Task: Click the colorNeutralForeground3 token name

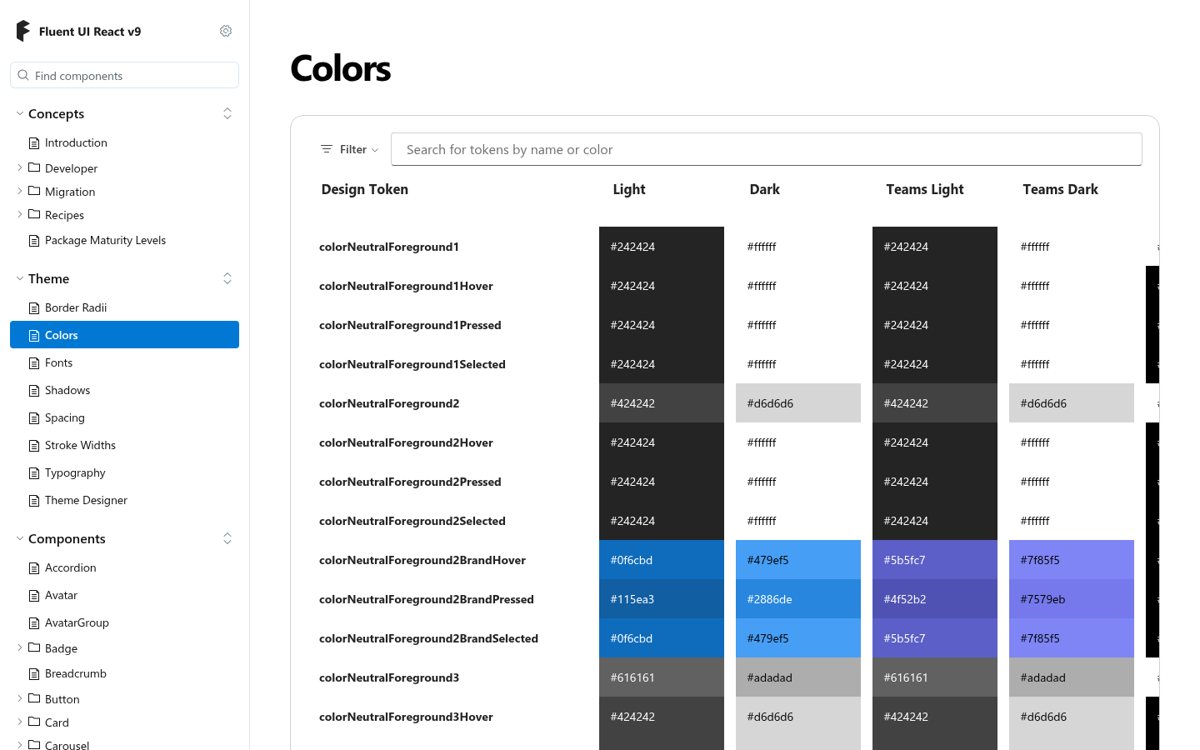Action: click(x=389, y=677)
